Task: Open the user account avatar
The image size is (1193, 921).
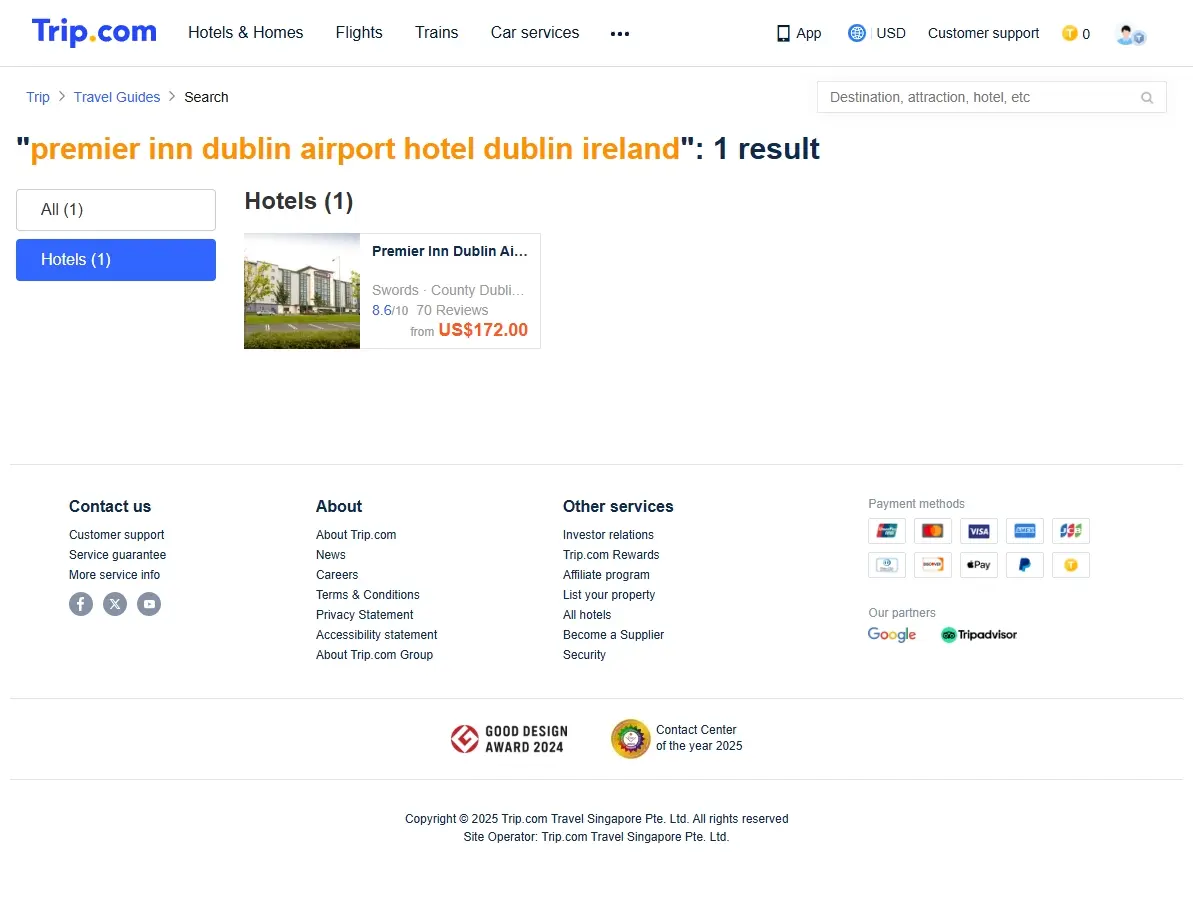Action: 1131,34
